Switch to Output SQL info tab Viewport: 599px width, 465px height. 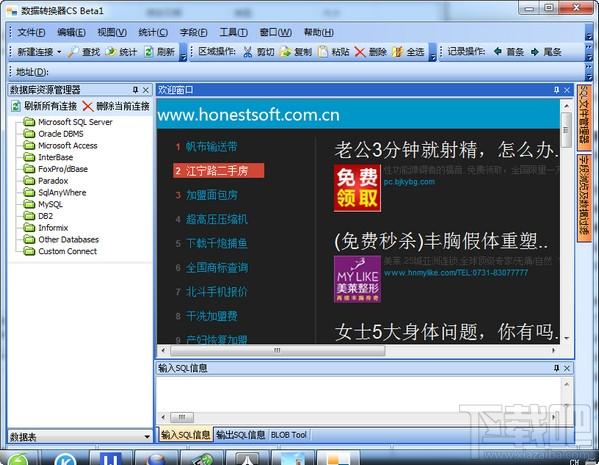pos(241,435)
